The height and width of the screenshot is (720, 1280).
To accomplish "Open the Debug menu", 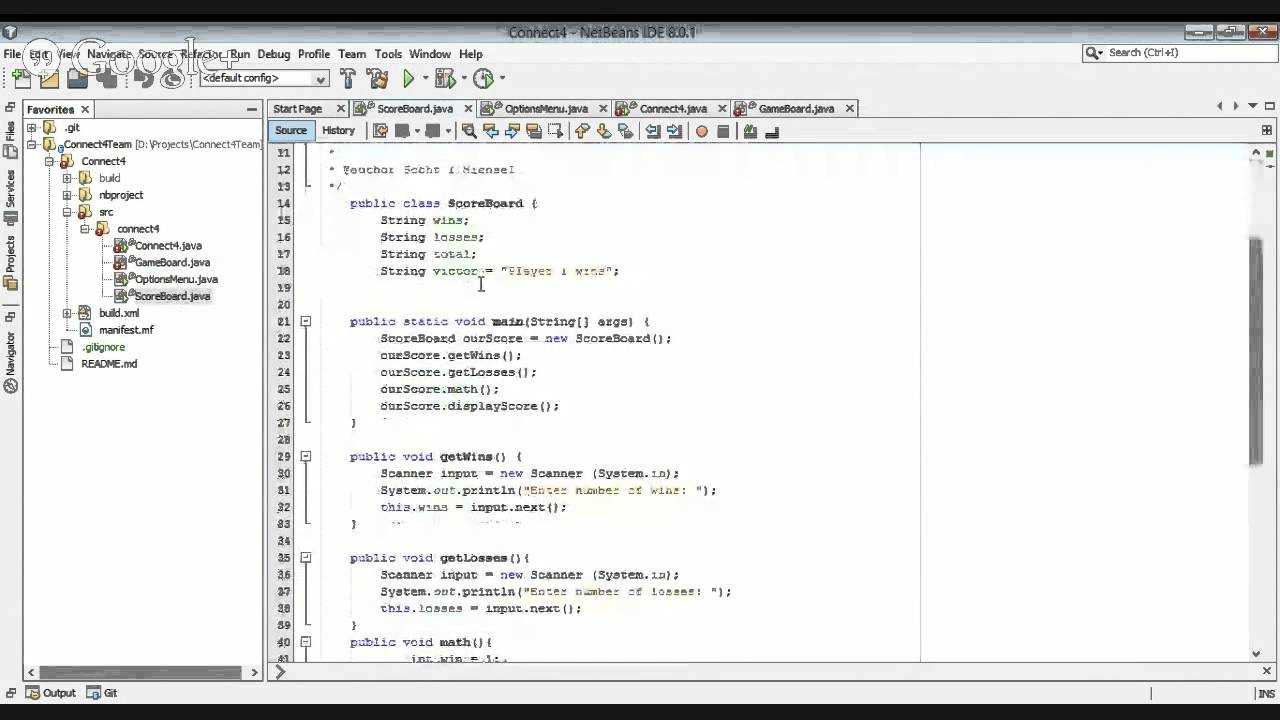I will [x=273, y=54].
